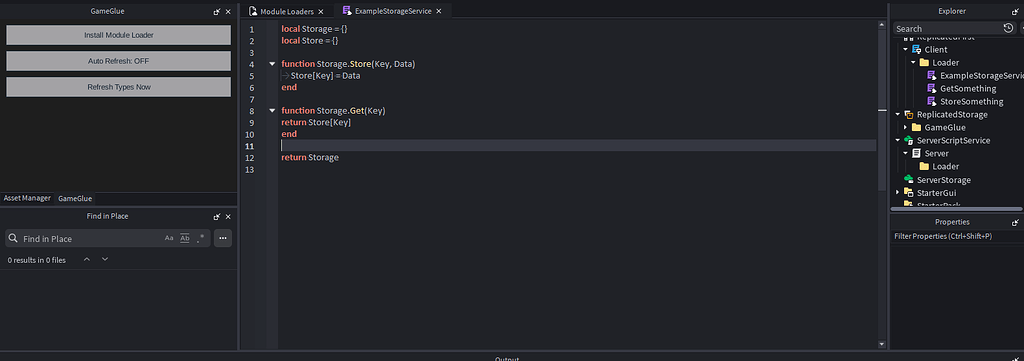The image size is (1024, 361).
Task: Switch to Module Loaders tab
Action: click(x=286, y=12)
